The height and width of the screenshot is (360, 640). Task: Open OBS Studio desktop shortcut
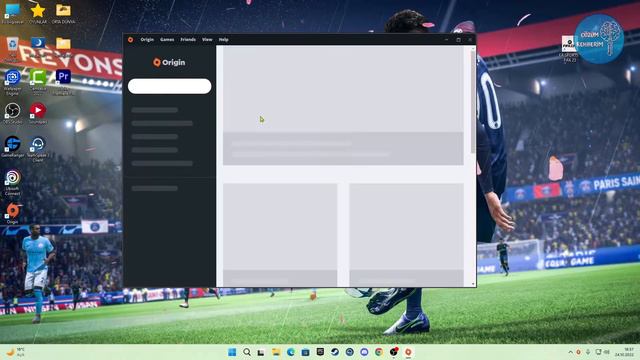[13, 113]
